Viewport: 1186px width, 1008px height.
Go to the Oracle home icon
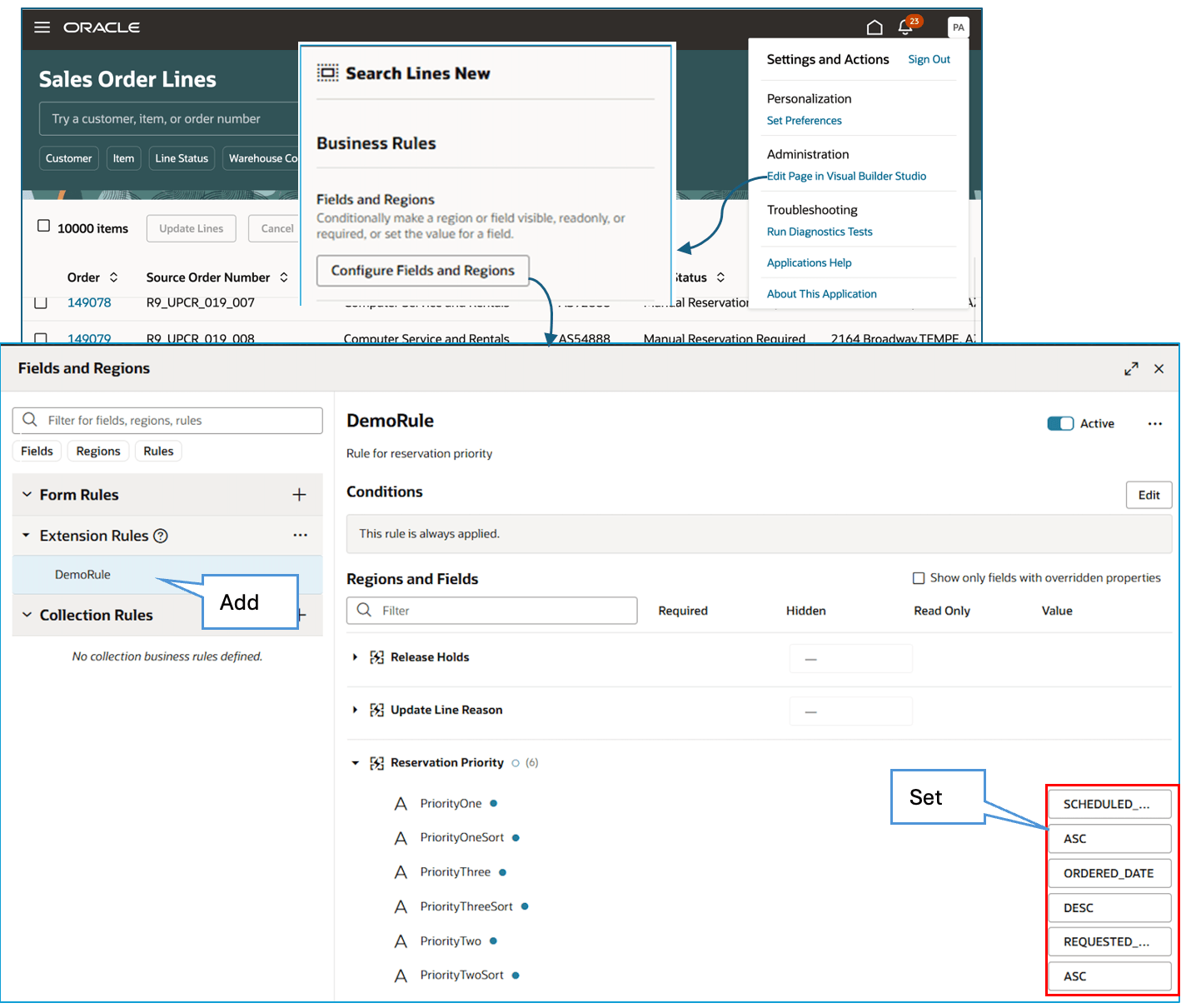(x=874, y=27)
